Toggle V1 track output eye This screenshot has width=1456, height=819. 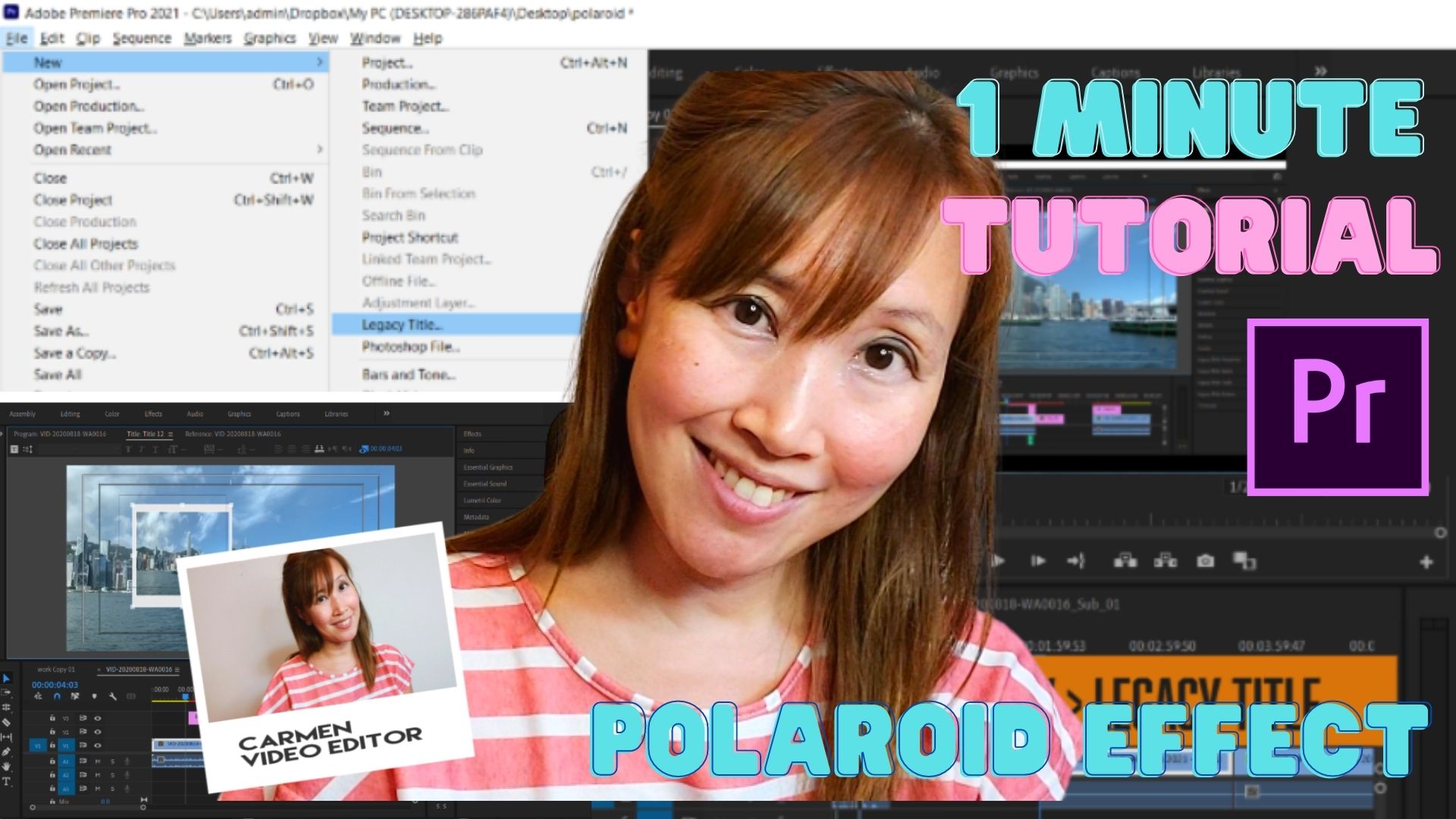97,746
